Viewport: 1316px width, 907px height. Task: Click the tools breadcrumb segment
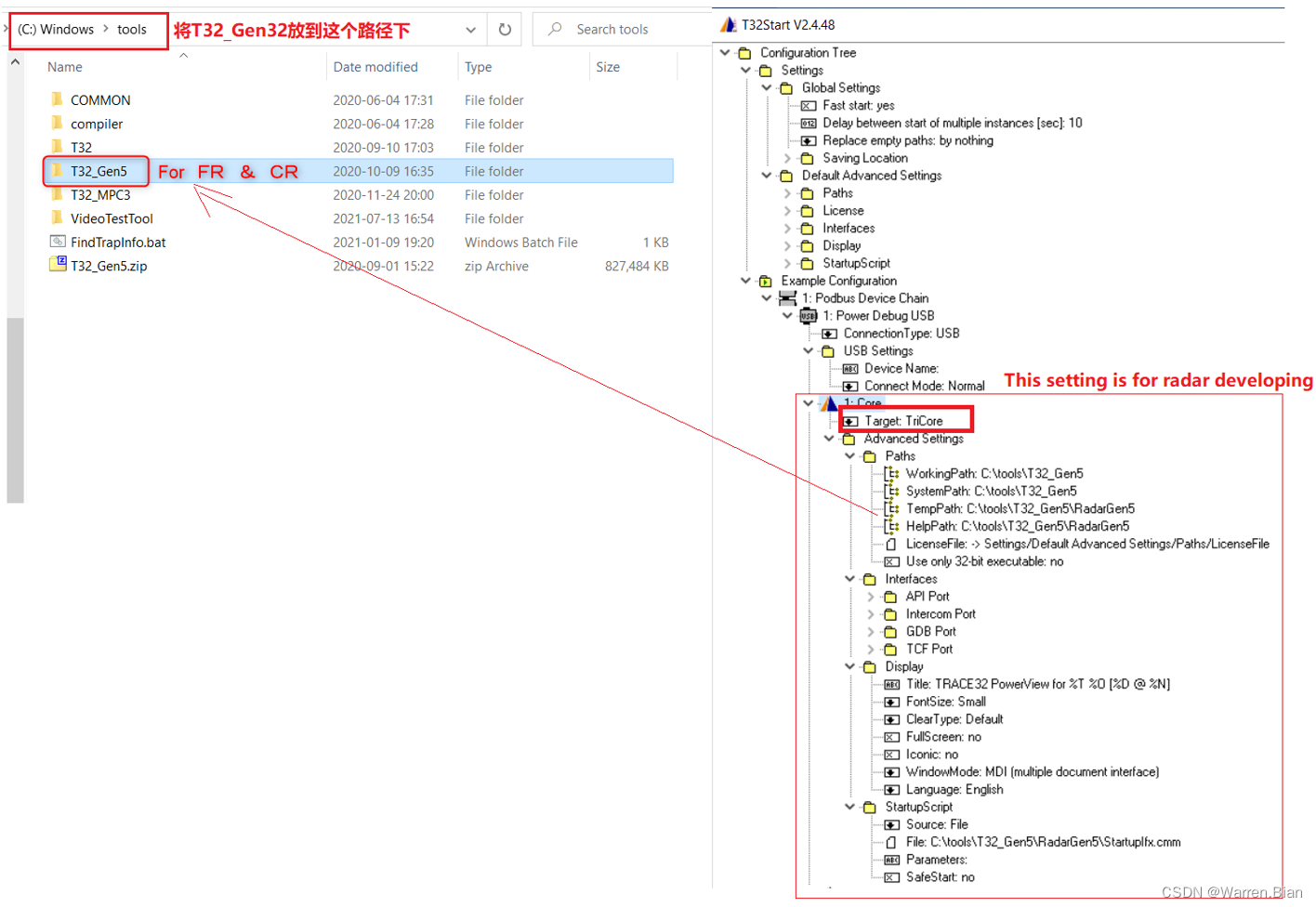point(132,30)
